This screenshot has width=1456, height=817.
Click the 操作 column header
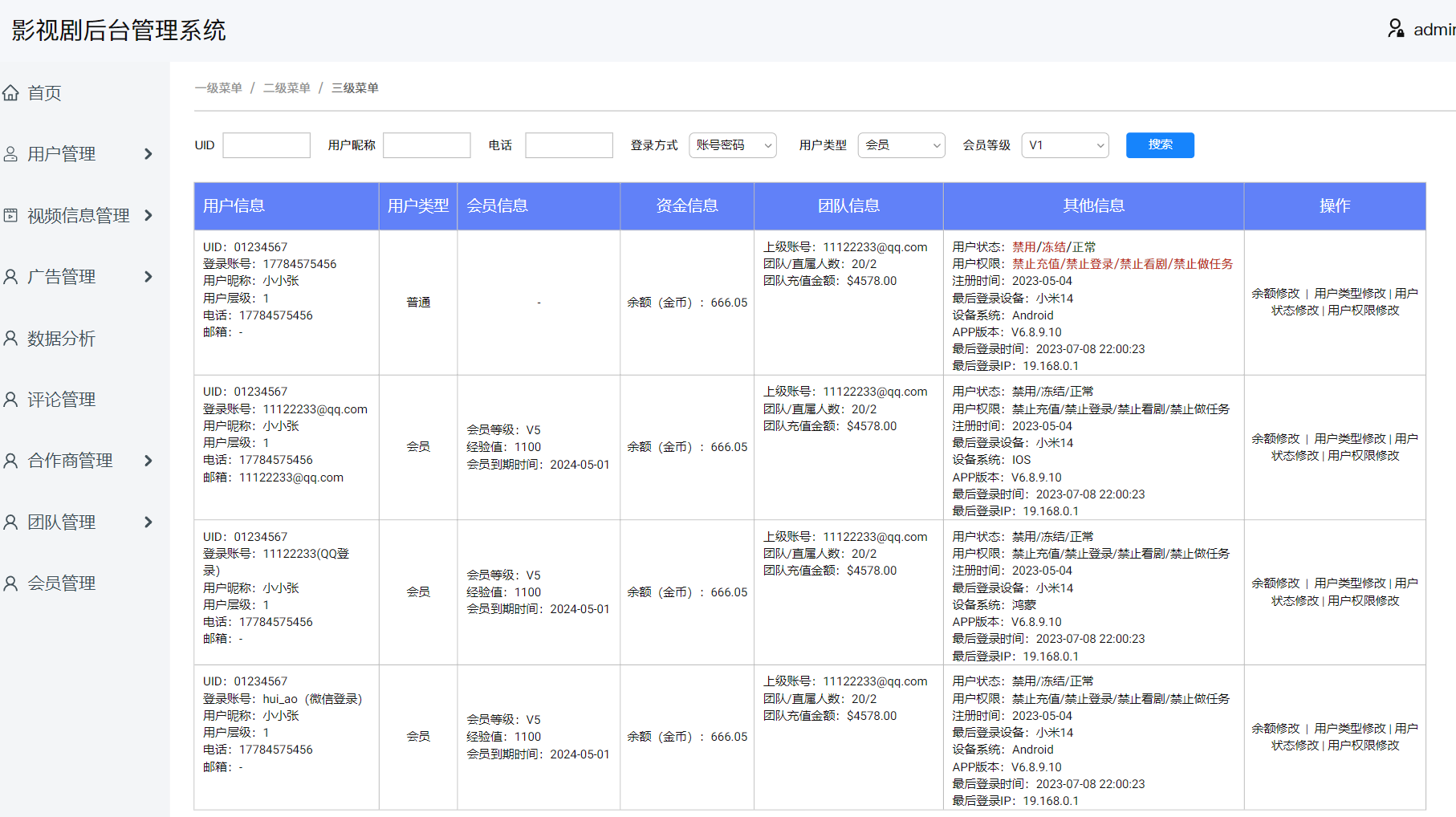[x=1335, y=206]
